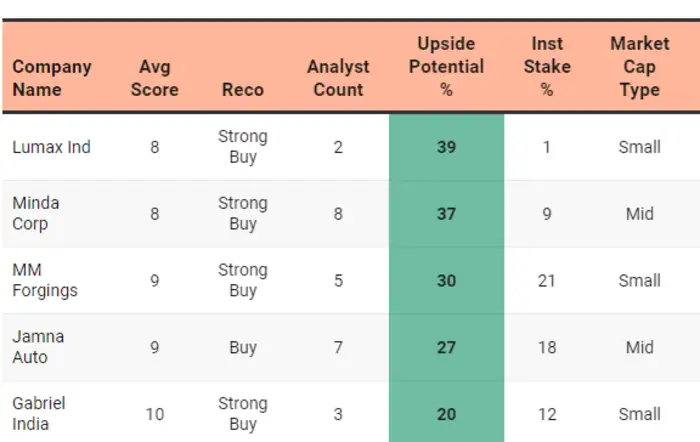Select the Market Cap Type header

(x=639, y=67)
